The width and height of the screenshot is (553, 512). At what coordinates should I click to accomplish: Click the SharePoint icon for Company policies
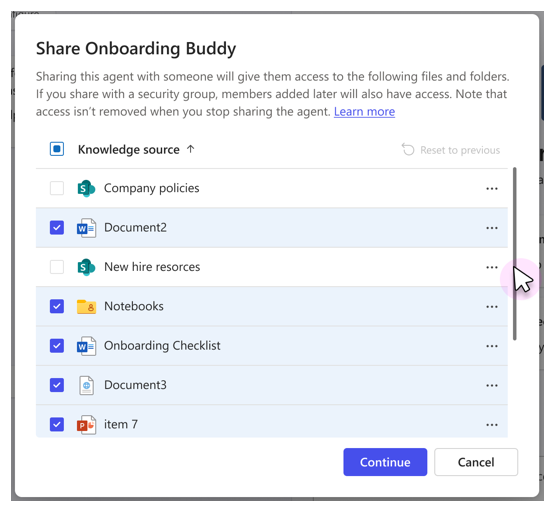(x=86, y=188)
